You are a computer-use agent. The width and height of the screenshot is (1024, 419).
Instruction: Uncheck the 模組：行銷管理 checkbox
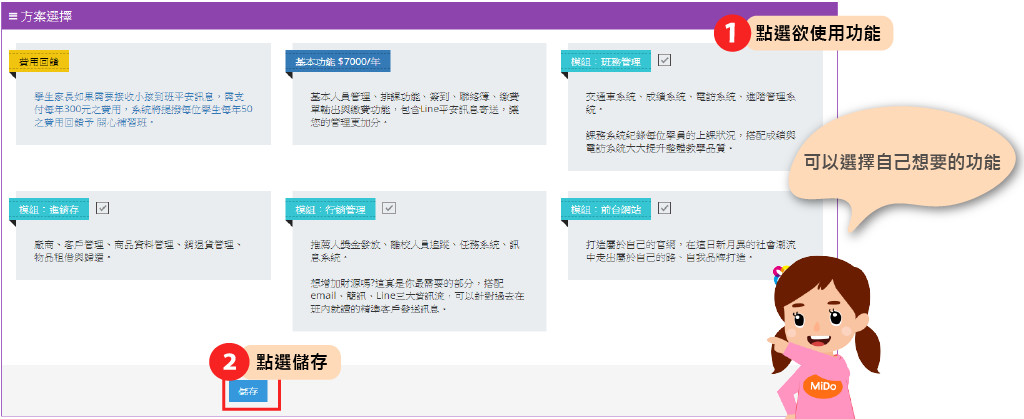click(x=389, y=208)
